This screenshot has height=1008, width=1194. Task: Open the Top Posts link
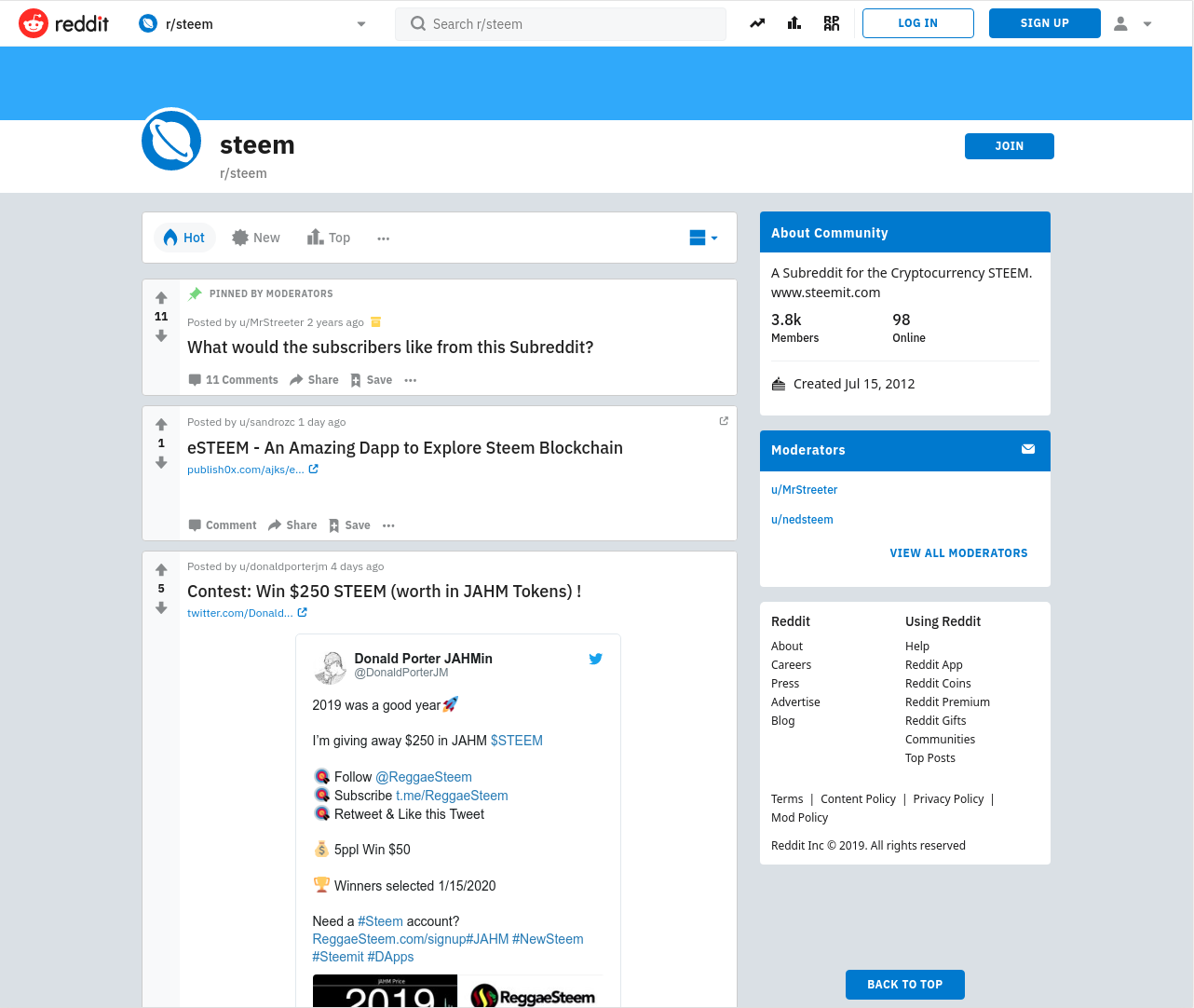pos(930,758)
